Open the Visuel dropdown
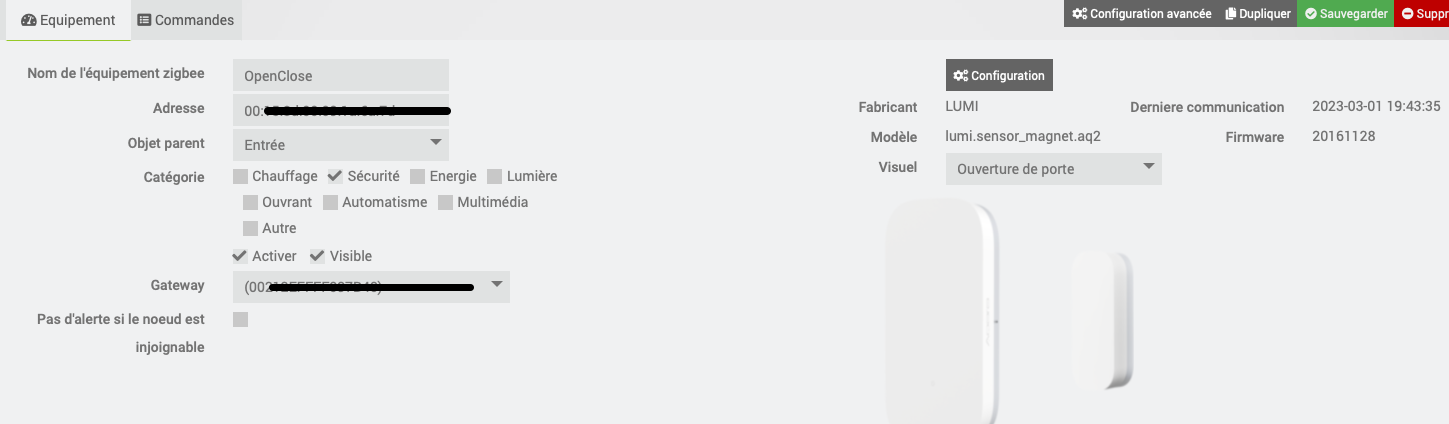 pyautogui.click(x=1054, y=169)
